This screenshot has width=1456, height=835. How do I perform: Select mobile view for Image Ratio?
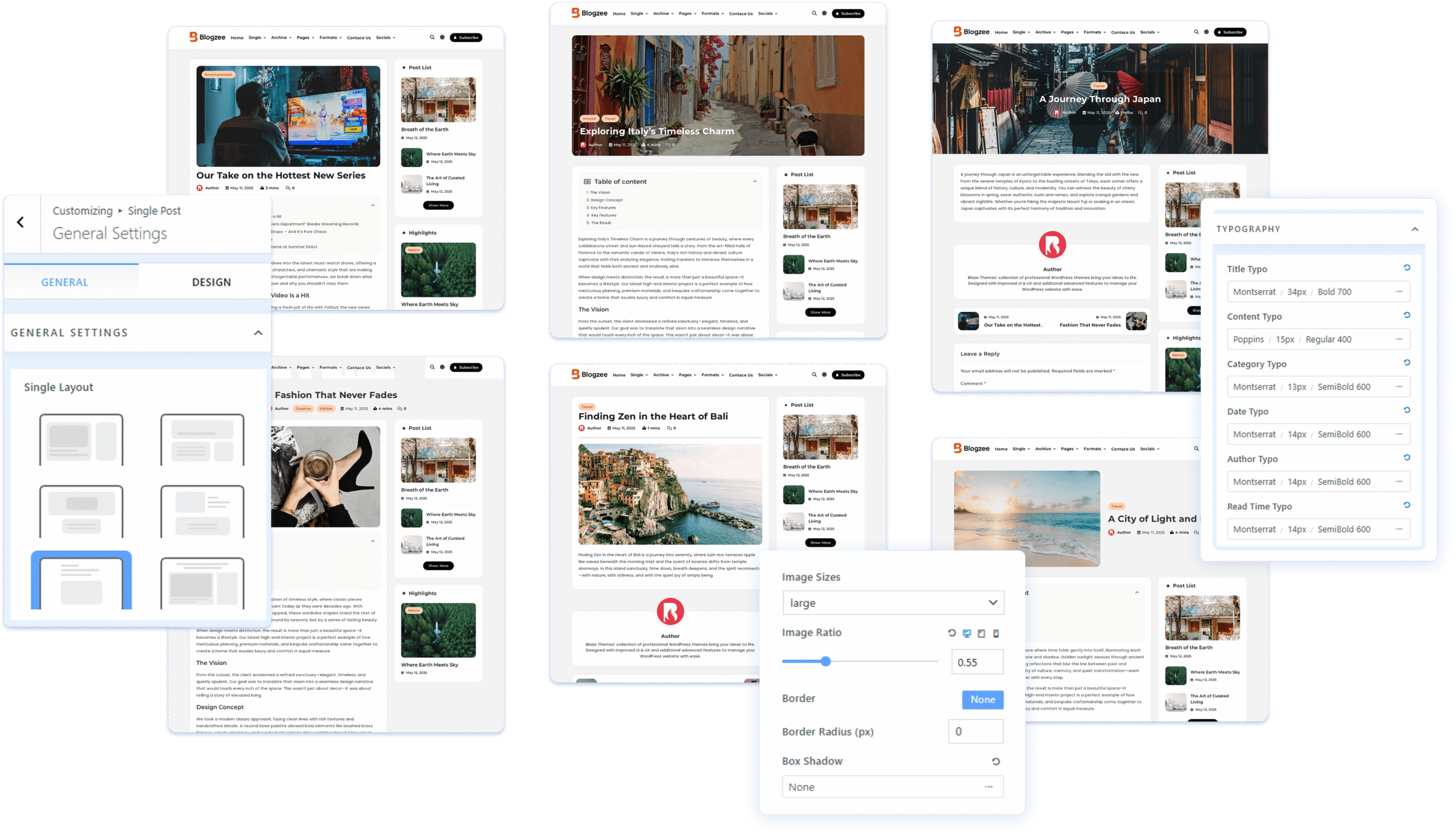(x=996, y=633)
